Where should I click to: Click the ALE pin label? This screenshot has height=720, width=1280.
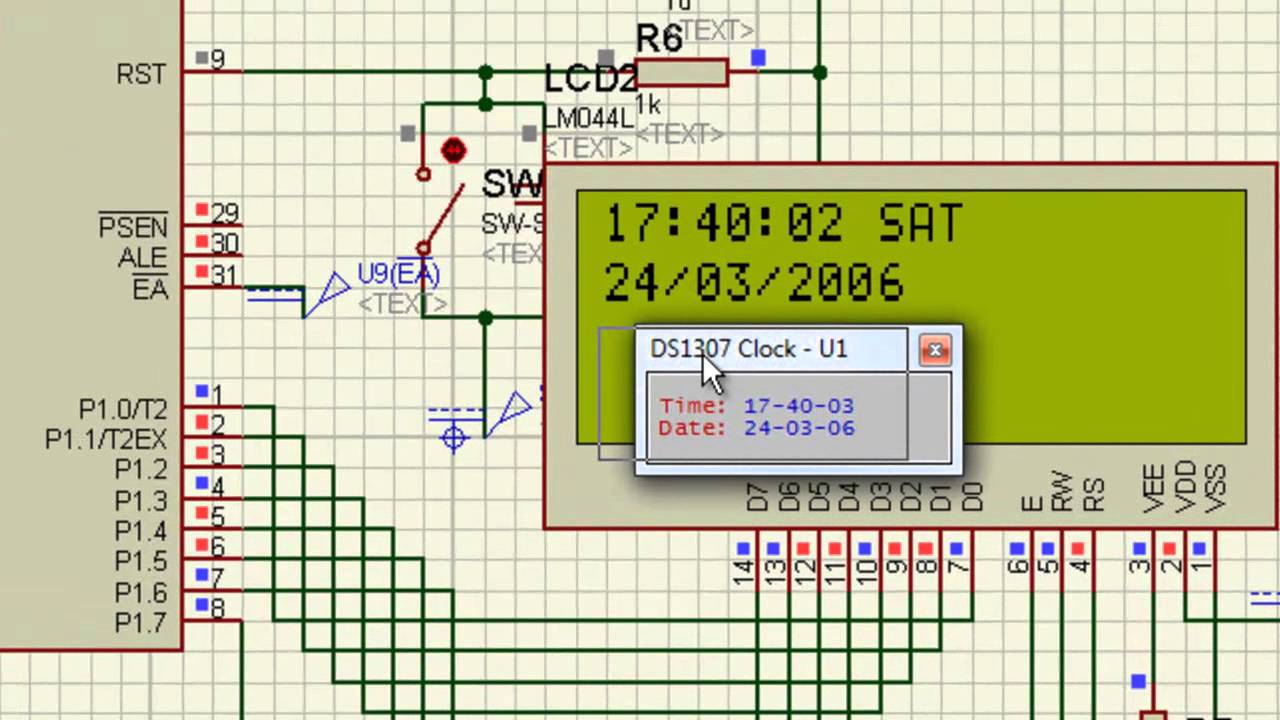(143, 258)
